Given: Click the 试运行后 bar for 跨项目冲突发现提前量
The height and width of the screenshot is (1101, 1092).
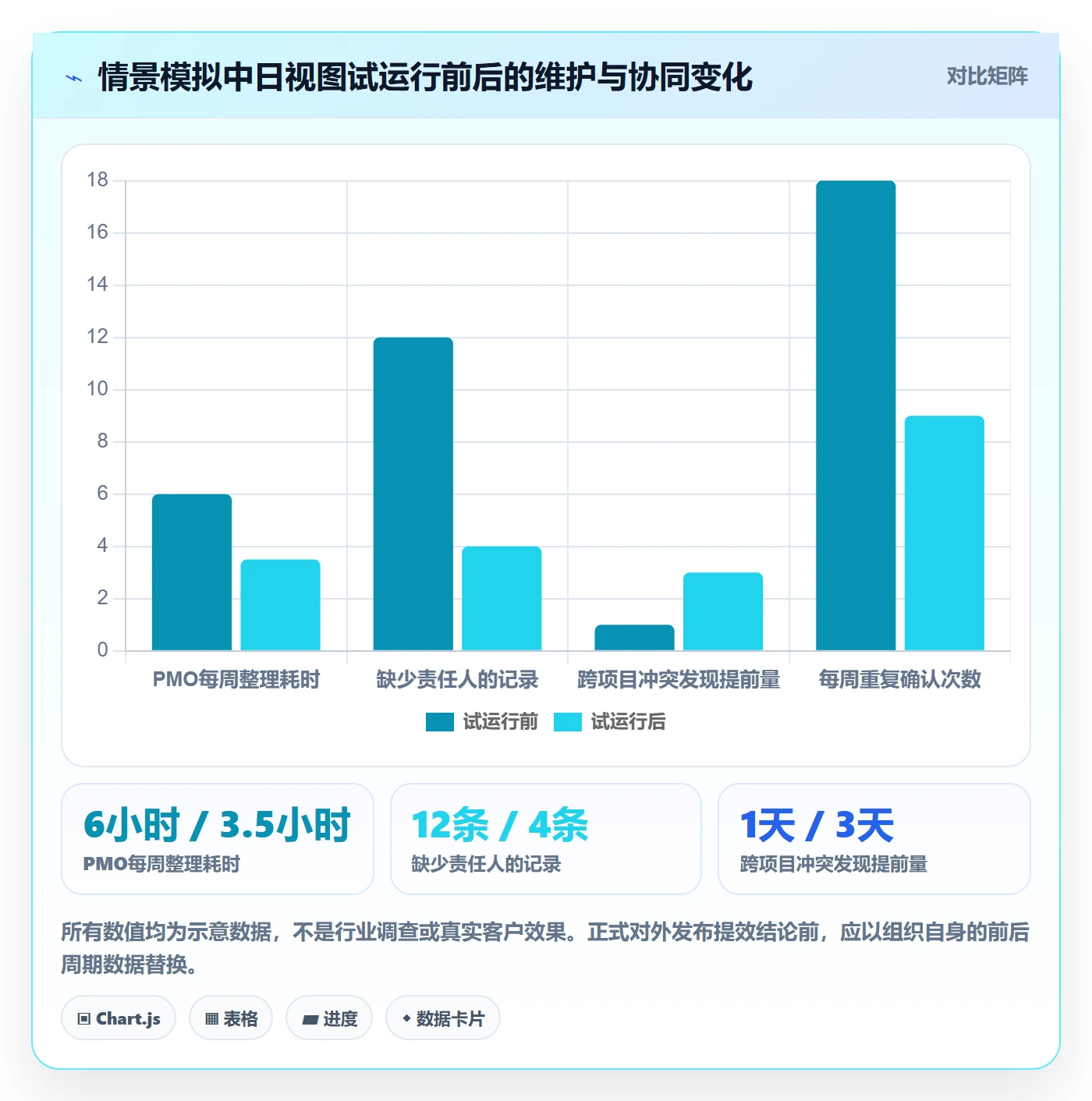Looking at the screenshot, I should tap(723, 611).
